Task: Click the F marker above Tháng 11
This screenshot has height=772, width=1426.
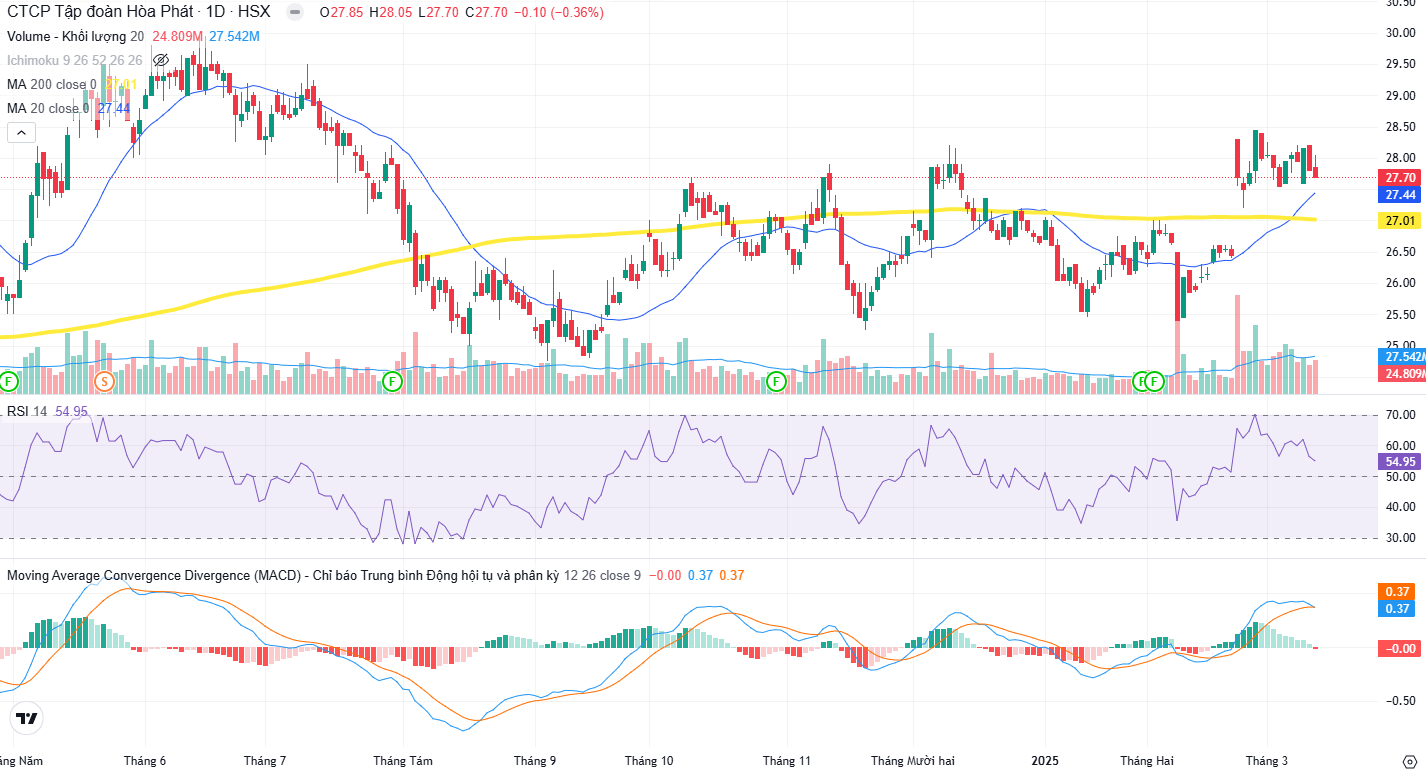Action: (x=777, y=381)
